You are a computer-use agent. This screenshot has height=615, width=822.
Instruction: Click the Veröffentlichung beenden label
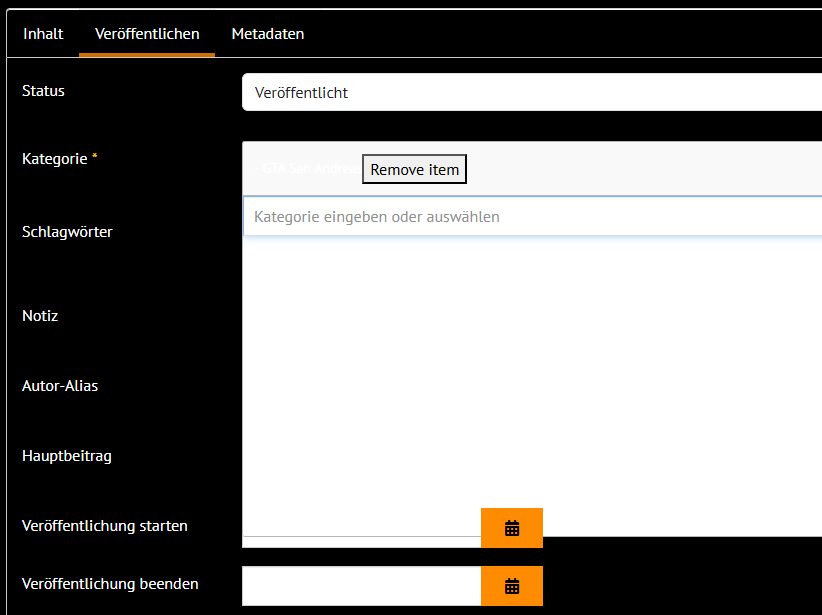click(x=110, y=584)
